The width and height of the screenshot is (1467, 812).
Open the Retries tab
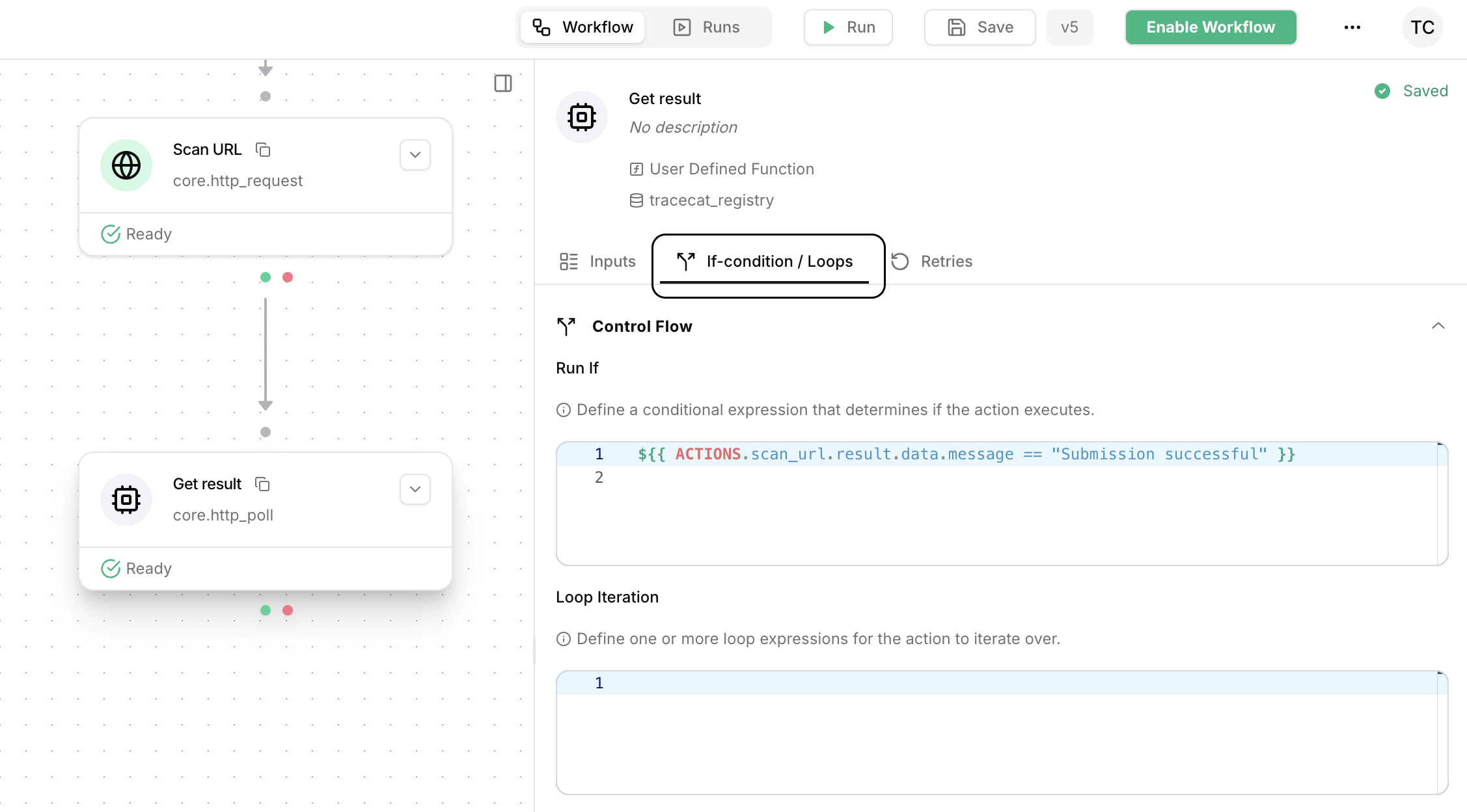coord(932,262)
